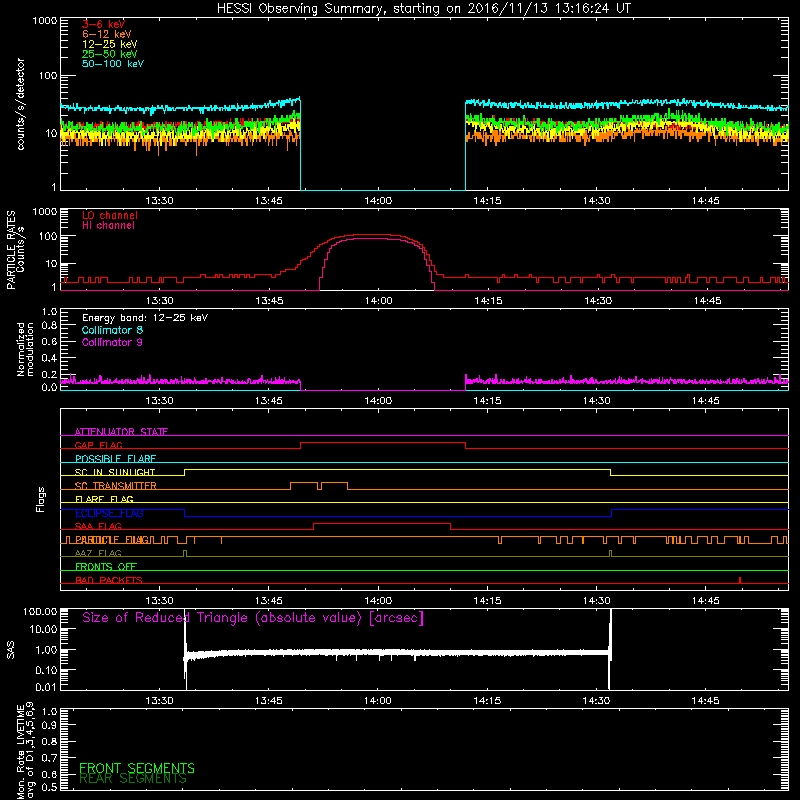Click the 'Energy band: 12-25 keV' text
The width and height of the screenshot is (800, 800).
145,318
